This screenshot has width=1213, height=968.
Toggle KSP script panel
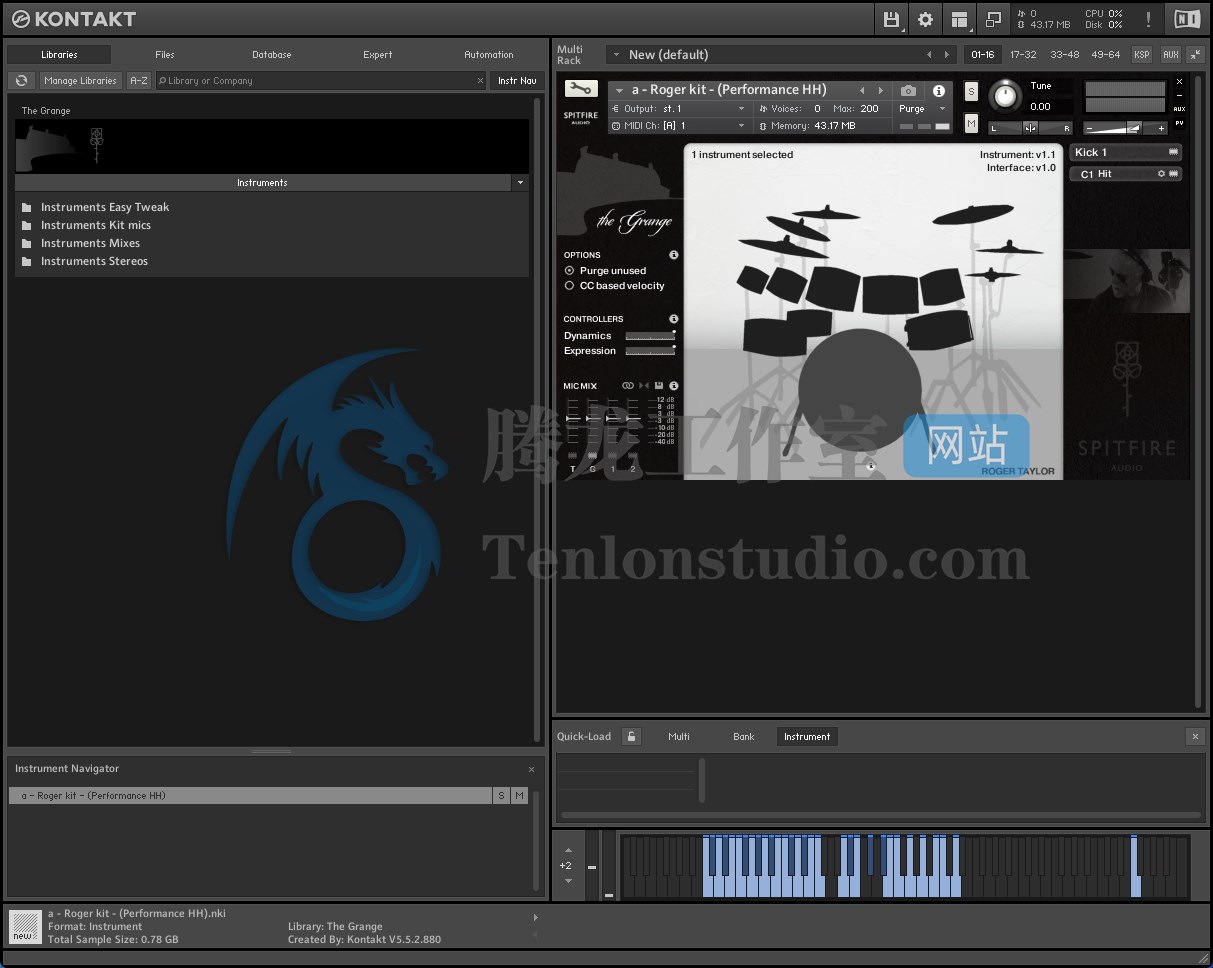1141,55
